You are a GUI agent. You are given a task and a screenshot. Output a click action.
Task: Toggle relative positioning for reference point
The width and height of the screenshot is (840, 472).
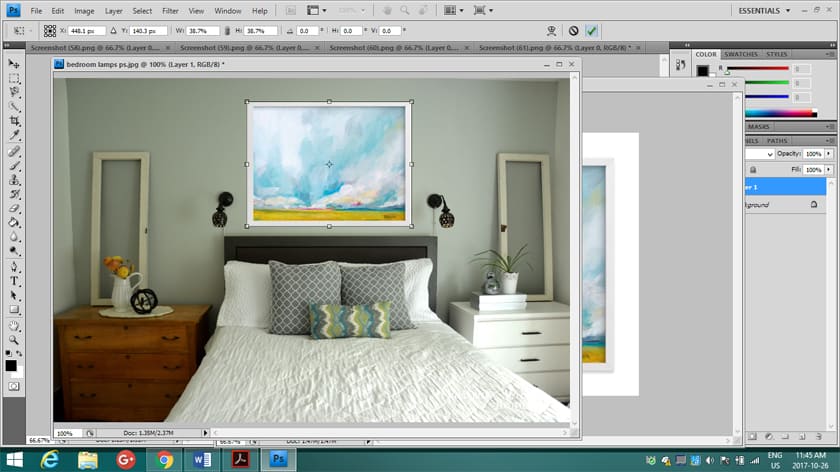click(x=114, y=31)
